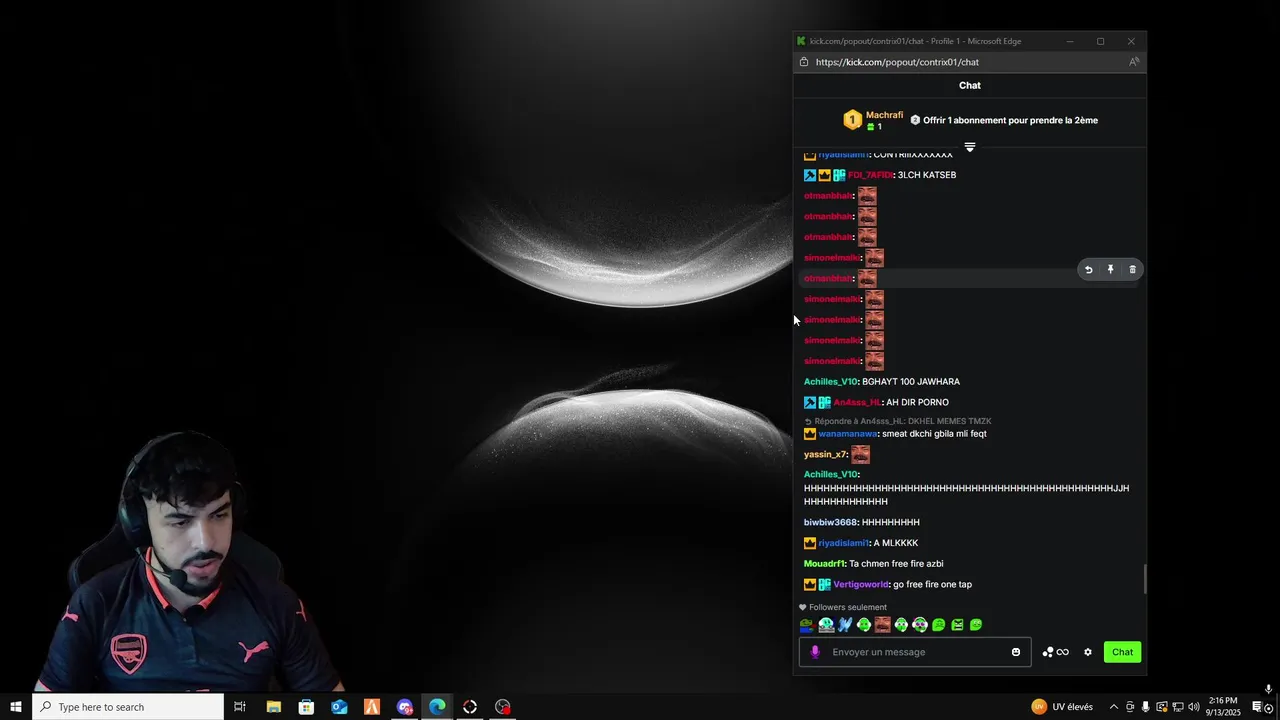Click the reply icon on the hovered message

(x=1088, y=269)
